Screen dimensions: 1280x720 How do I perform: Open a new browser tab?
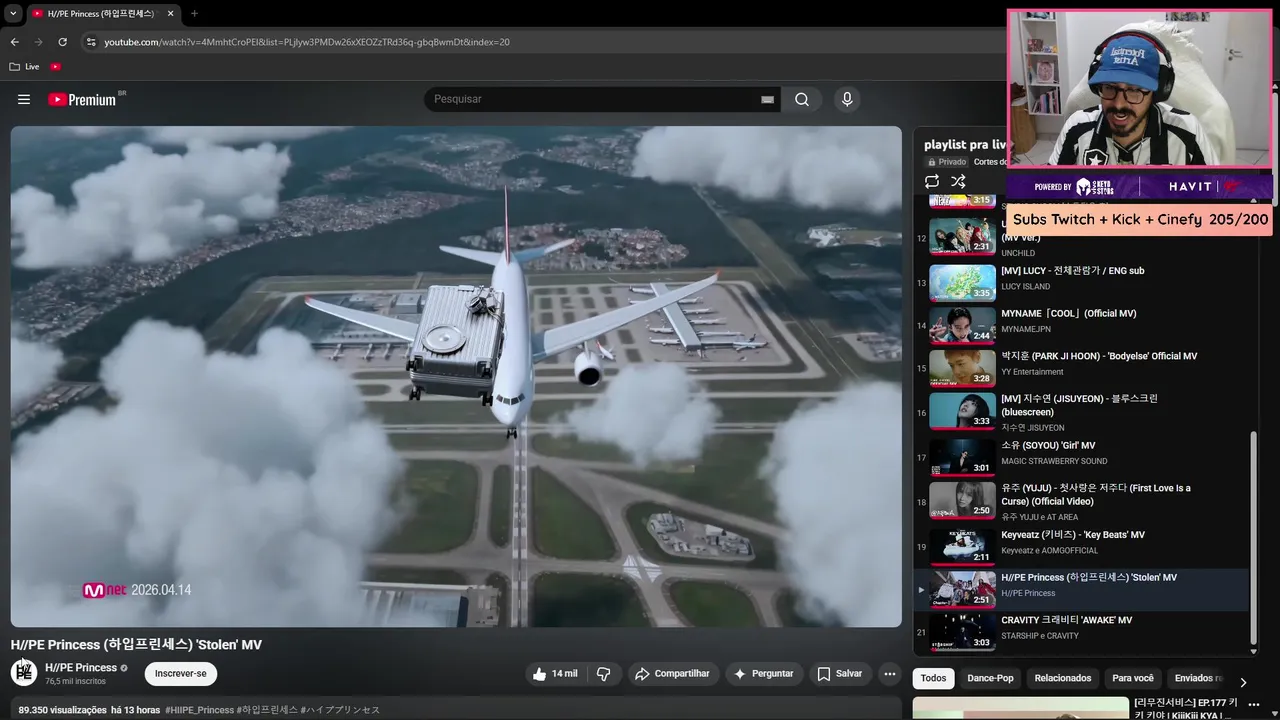click(194, 14)
